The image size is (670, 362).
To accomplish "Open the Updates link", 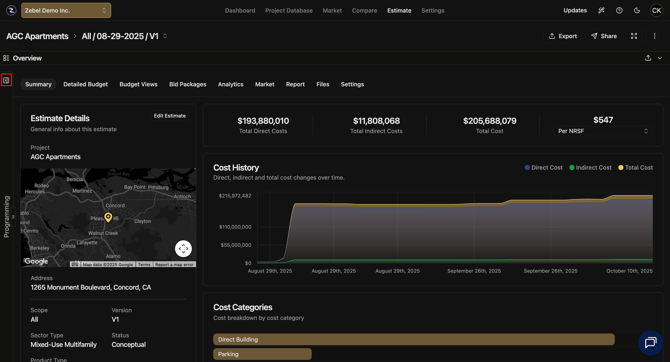I will coord(575,10).
